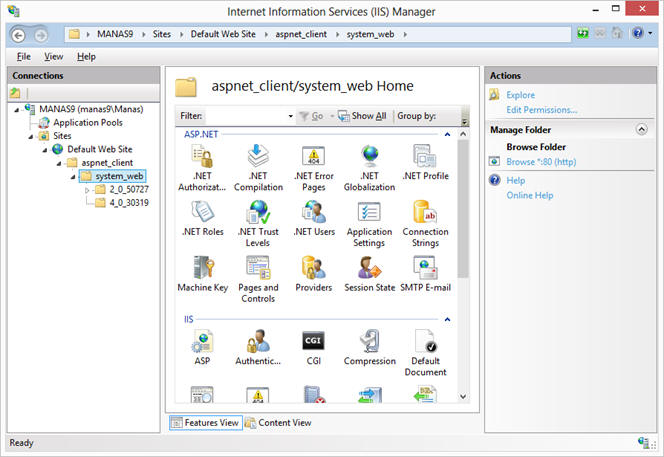This screenshot has height=457, width=664.
Task: Click the create new connection icon
Action: click(15, 92)
